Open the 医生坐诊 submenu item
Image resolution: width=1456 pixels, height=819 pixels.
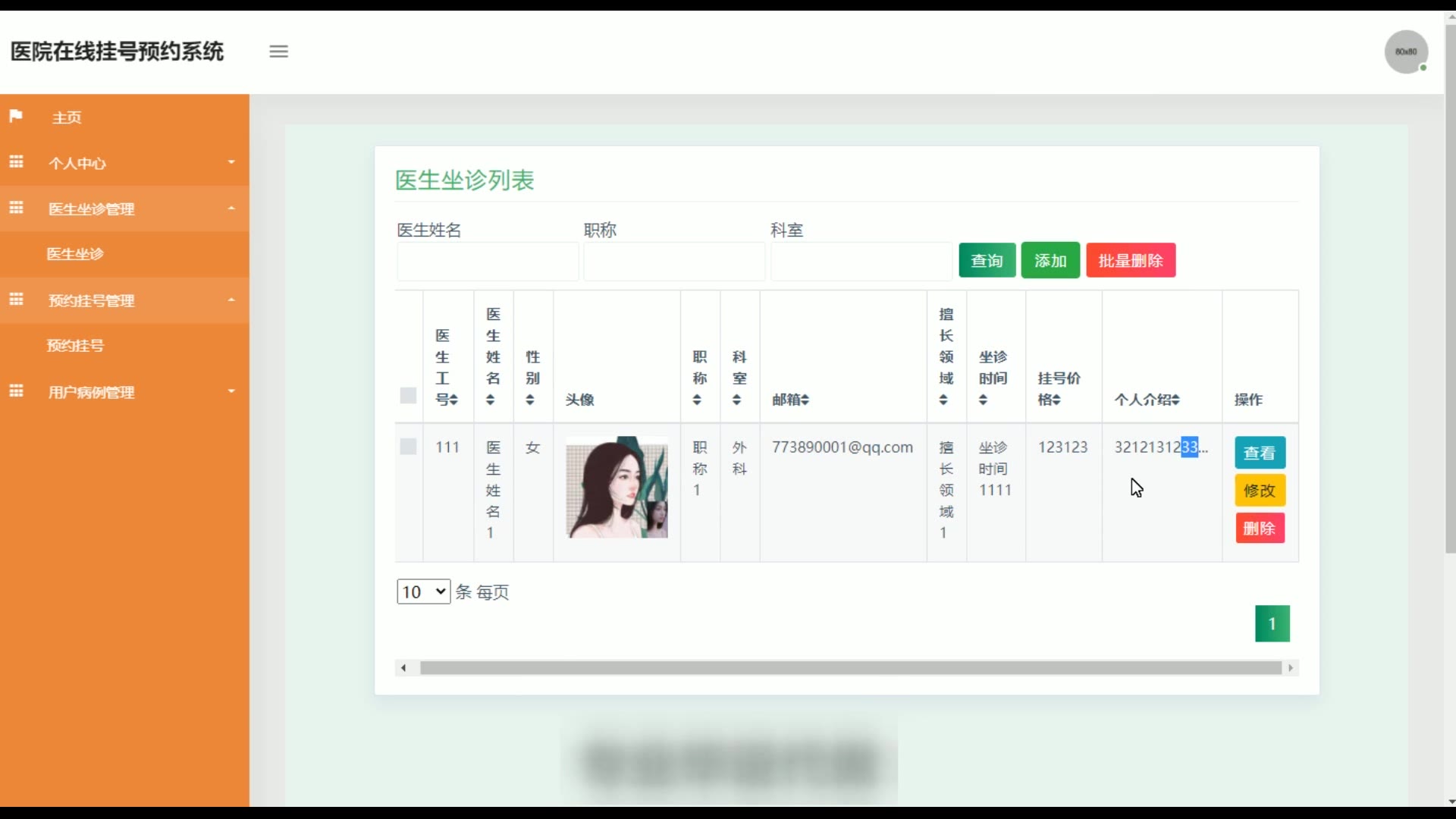click(x=75, y=254)
